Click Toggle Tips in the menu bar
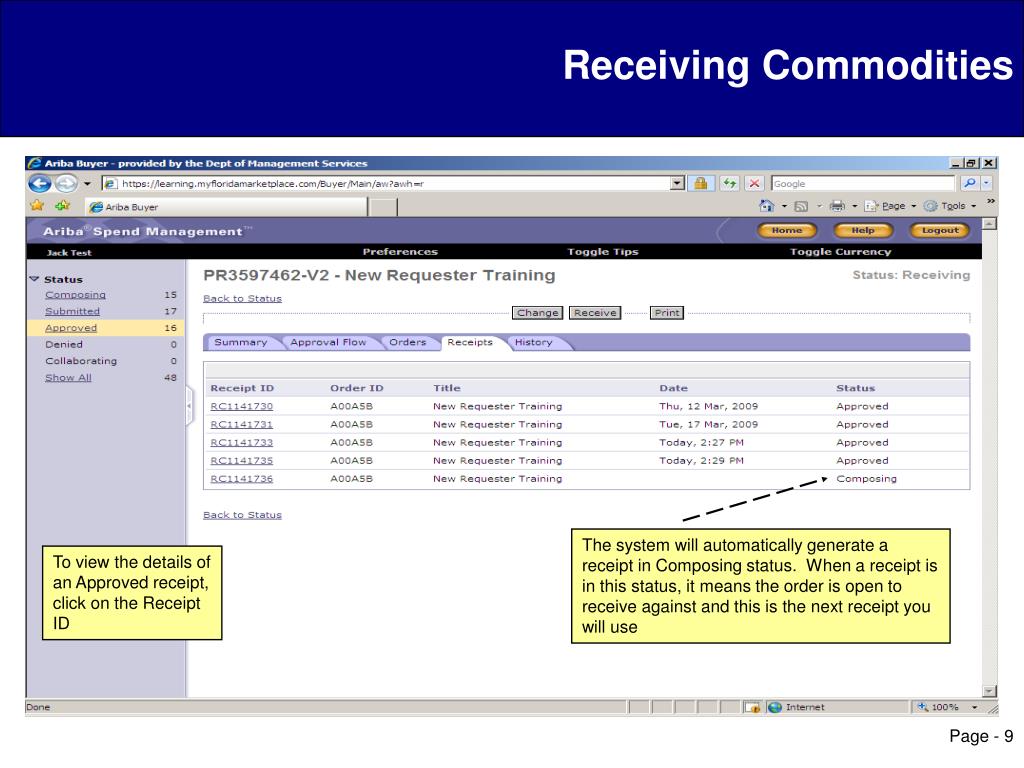The width and height of the screenshot is (1024, 768). (603, 252)
